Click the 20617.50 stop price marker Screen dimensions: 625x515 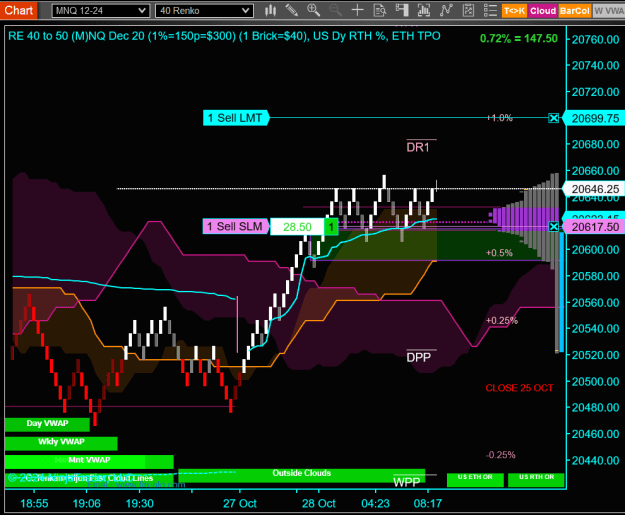(x=595, y=227)
